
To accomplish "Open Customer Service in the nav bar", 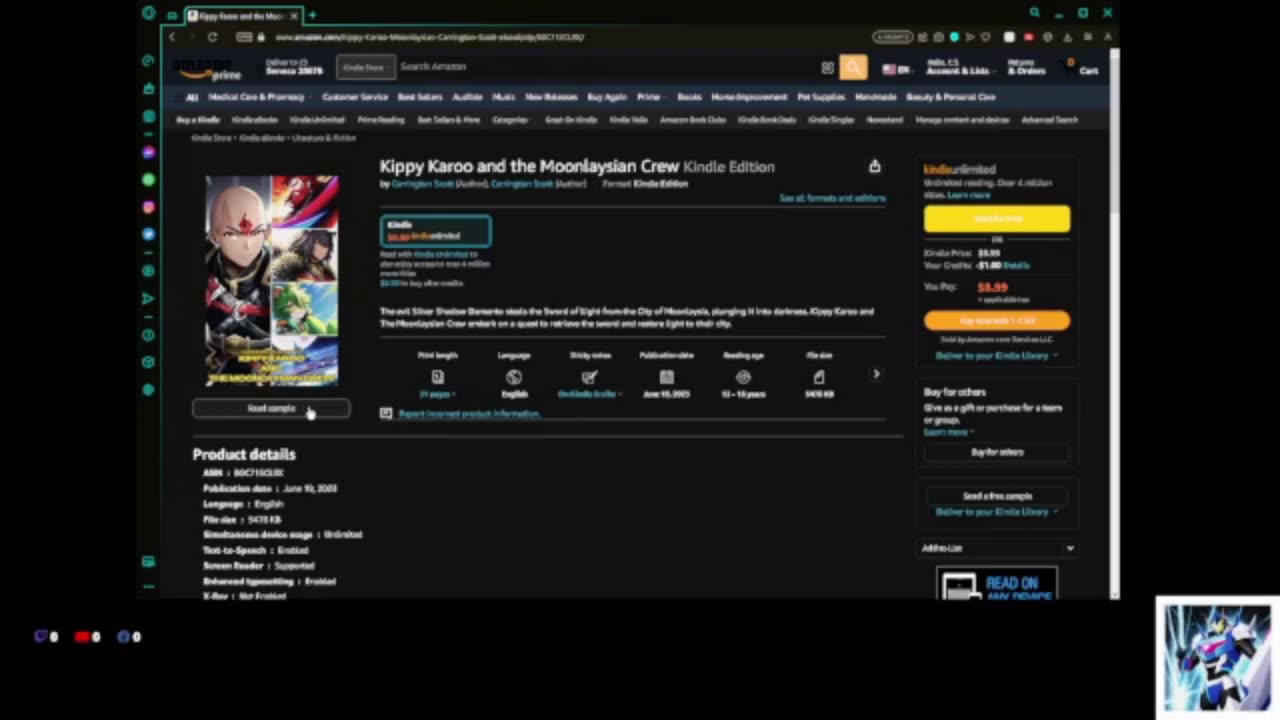I will (x=354, y=97).
